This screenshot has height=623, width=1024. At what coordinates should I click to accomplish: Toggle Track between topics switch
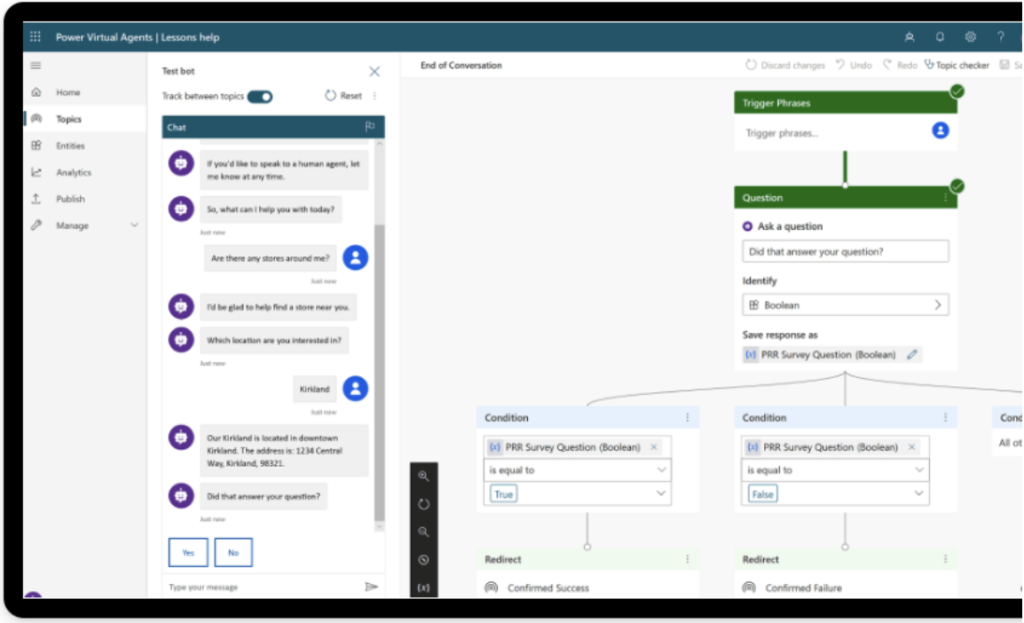(x=260, y=97)
